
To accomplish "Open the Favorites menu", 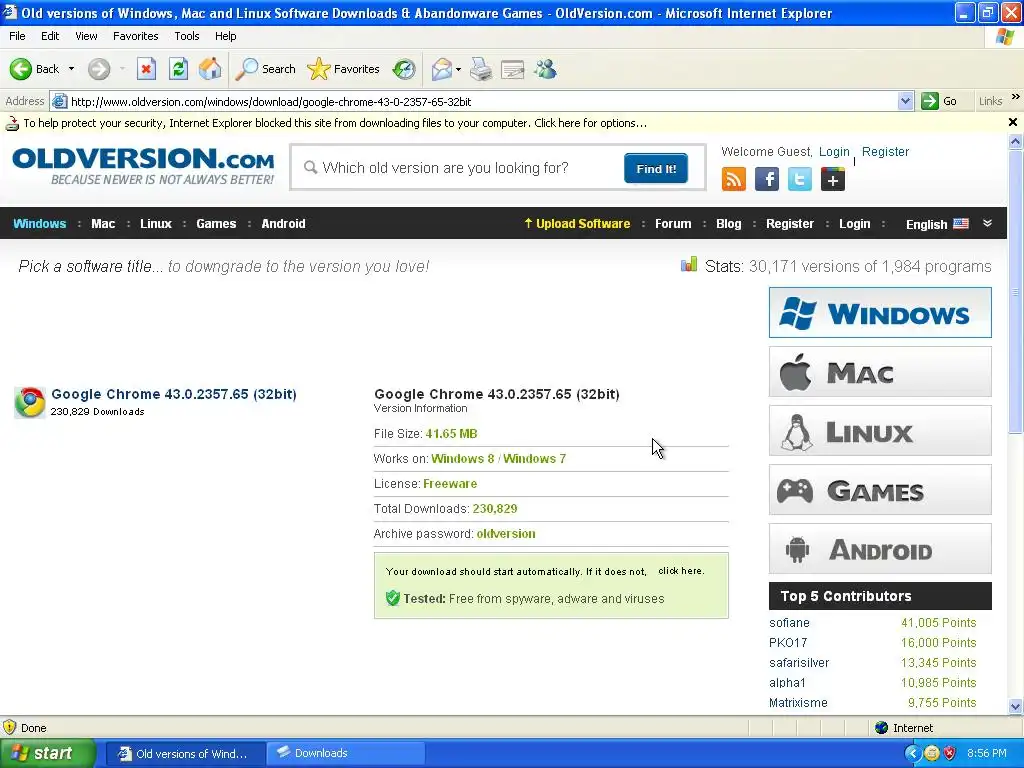I will coord(135,36).
